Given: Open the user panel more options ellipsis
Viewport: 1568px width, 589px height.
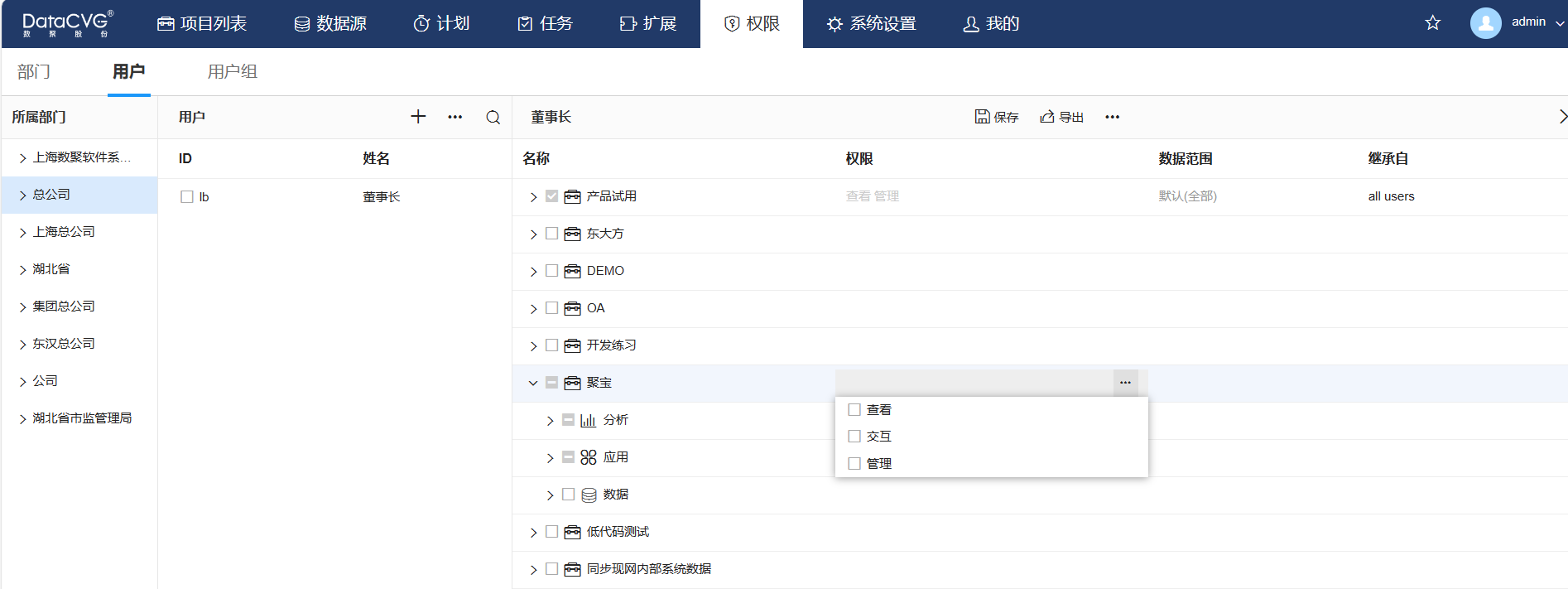Looking at the screenshot, I should tap(455, 117).
